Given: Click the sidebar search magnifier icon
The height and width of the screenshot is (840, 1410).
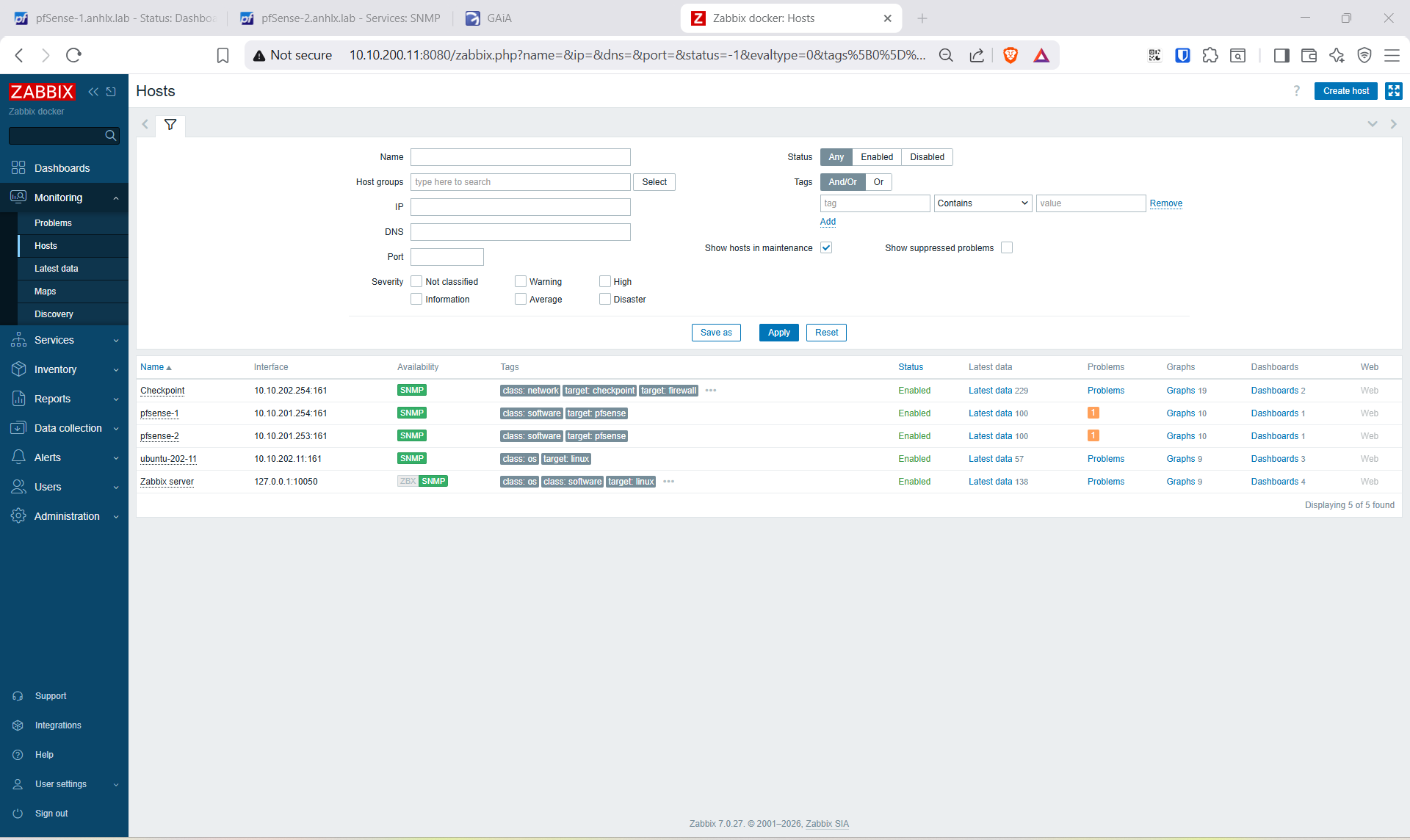Looking at the screenshot, I should [x=111, y=136].
